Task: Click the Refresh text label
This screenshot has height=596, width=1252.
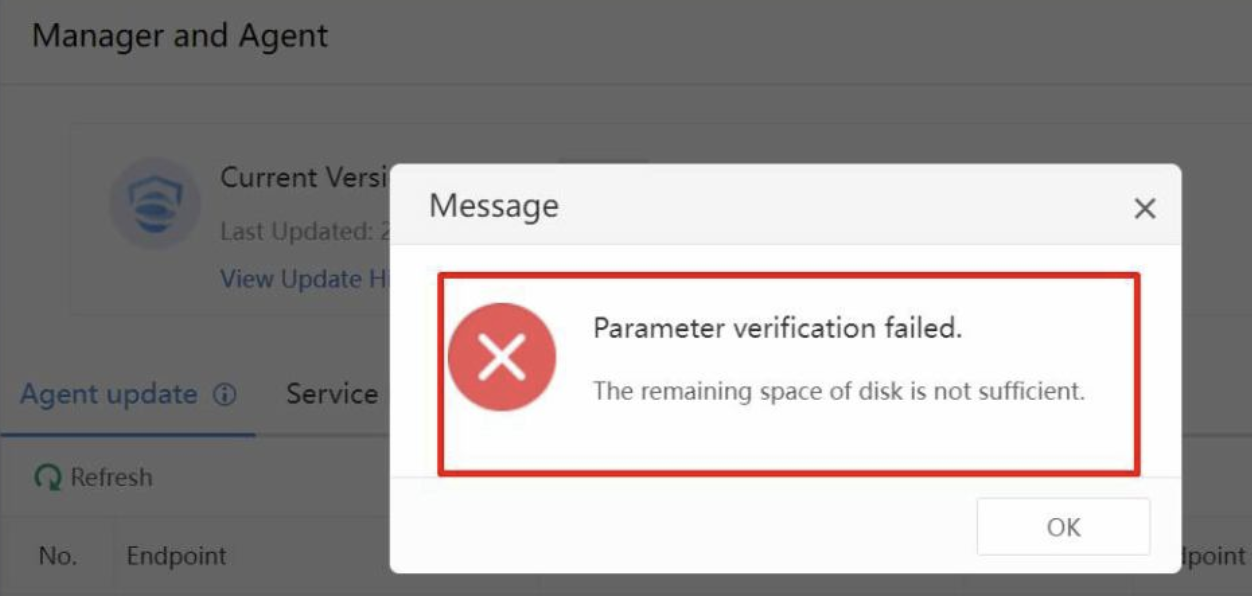Action: [x=111, y=478]
